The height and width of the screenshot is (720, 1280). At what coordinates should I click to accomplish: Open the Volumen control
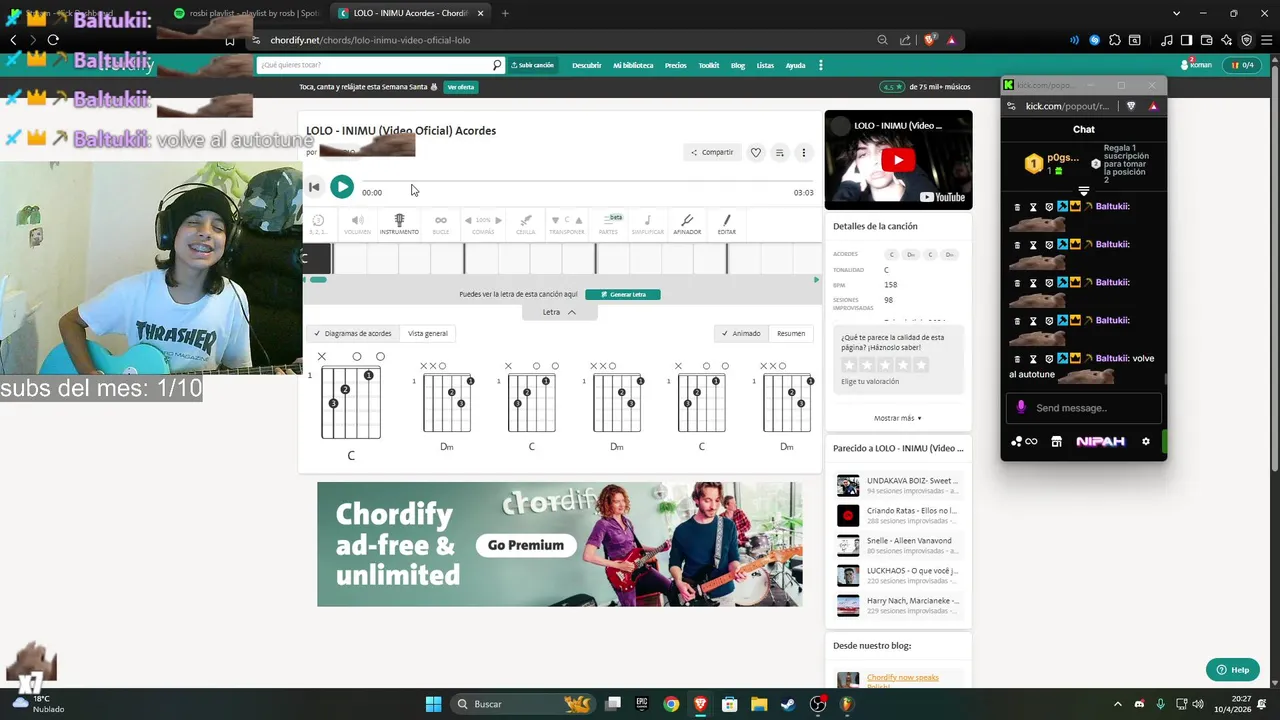coord(357,224)
